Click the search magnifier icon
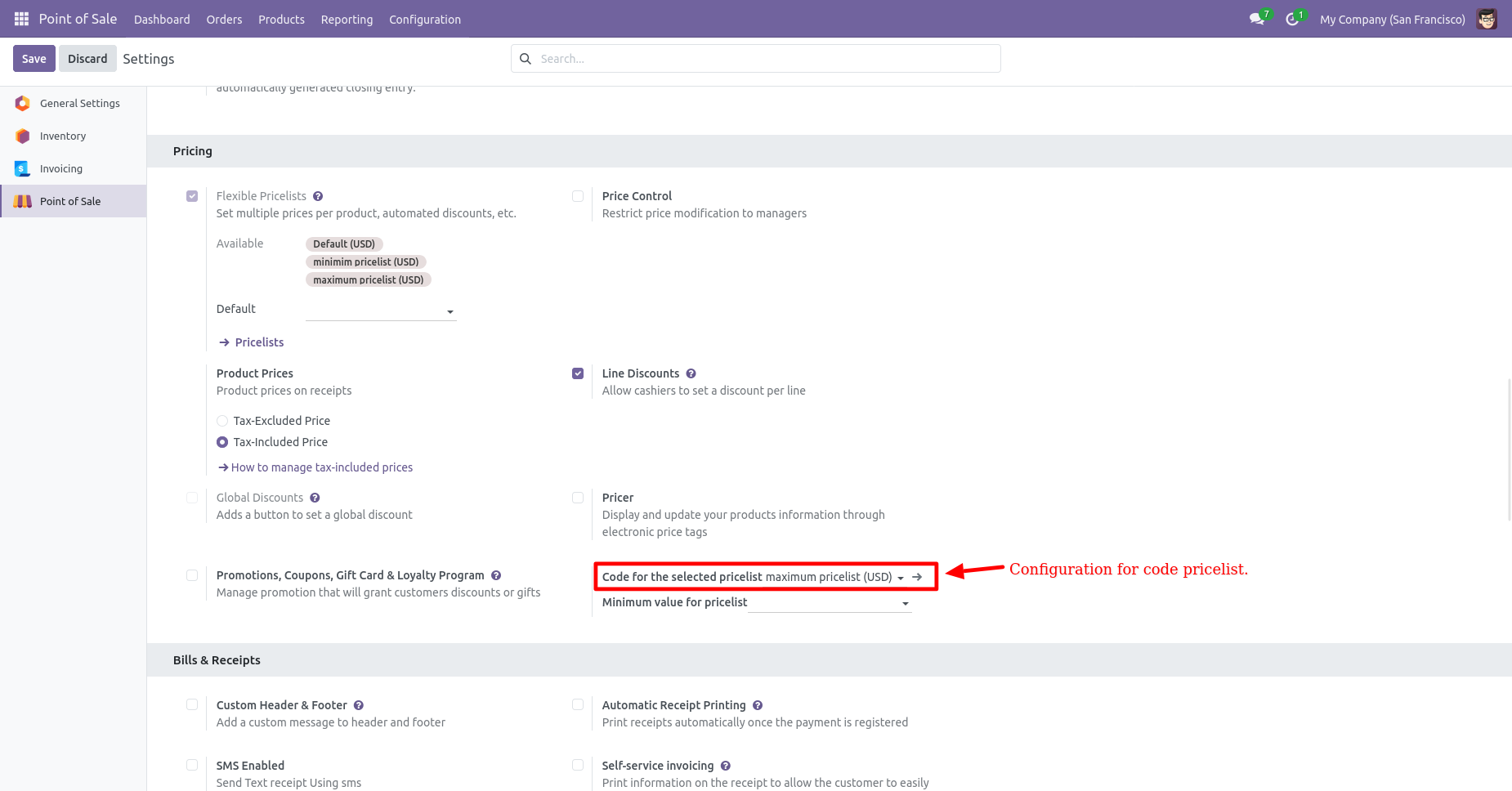Screen dimensions: 1512x791 click(526, 59)
